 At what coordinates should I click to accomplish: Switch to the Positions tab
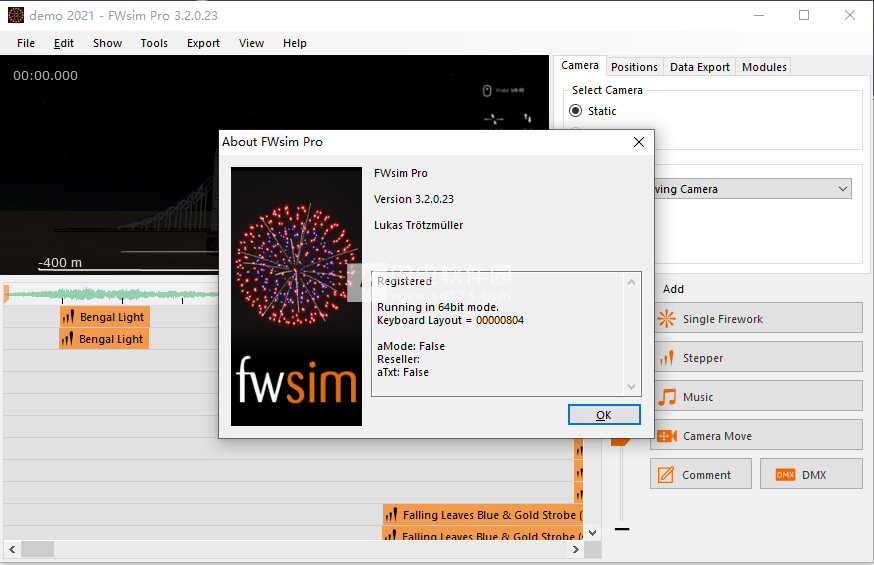click(x=634, y=67)
